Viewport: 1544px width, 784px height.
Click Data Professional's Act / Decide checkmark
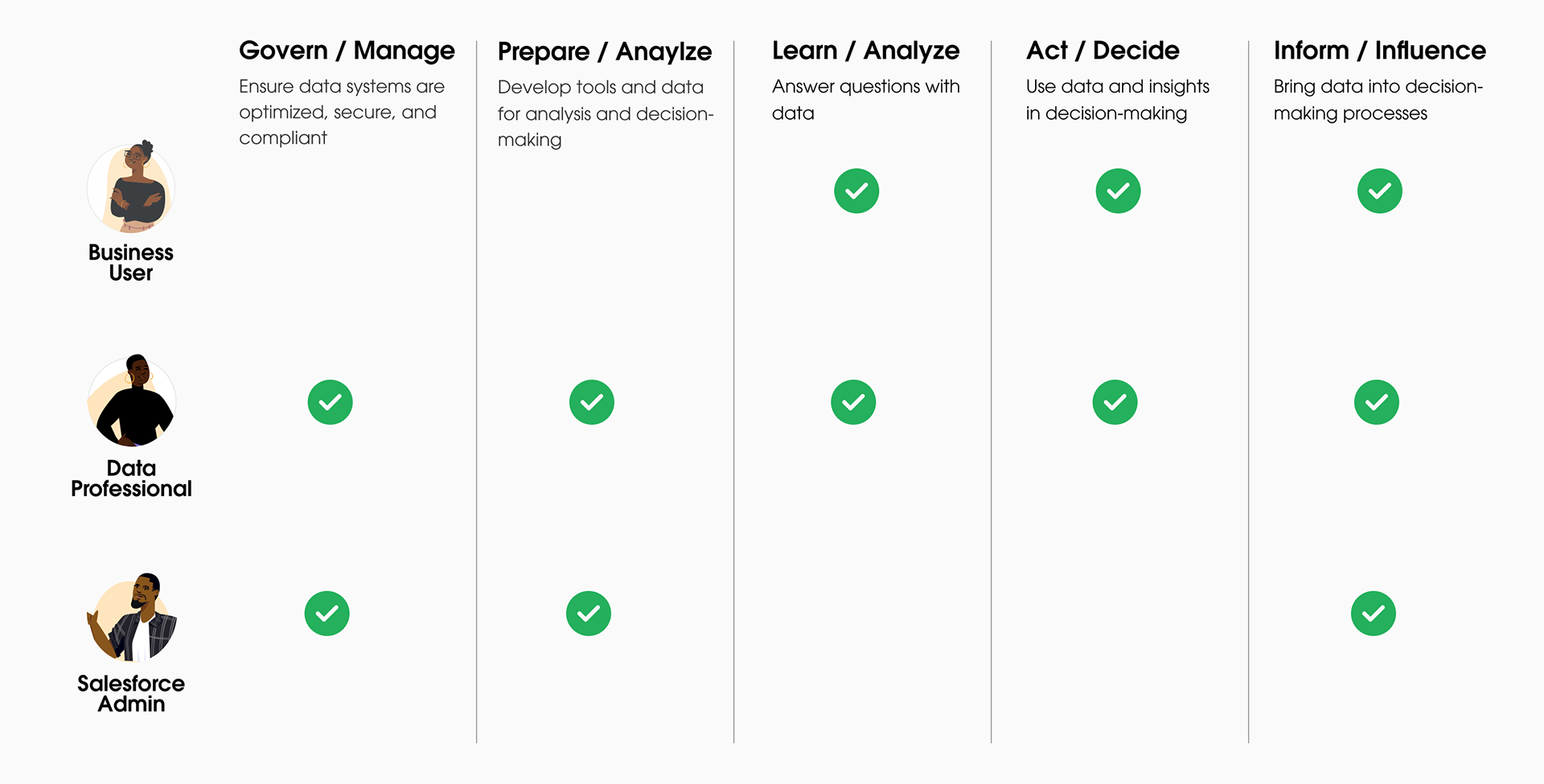(x=1115, y=402)
